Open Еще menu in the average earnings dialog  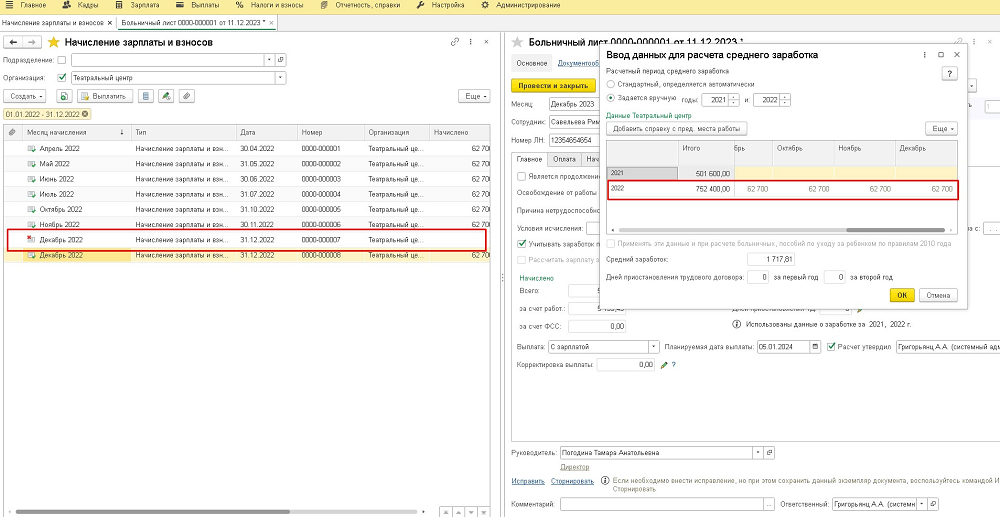pos(942,129)
